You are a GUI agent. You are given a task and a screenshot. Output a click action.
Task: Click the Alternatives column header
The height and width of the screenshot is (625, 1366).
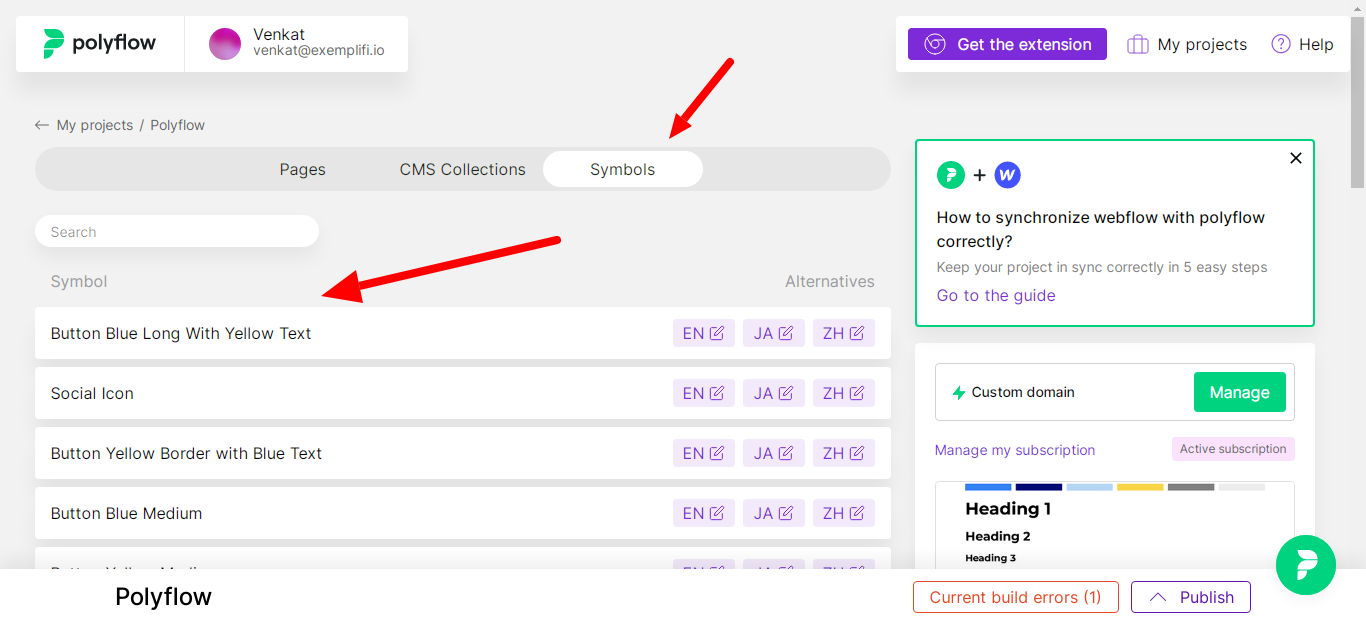coord(830,281)
